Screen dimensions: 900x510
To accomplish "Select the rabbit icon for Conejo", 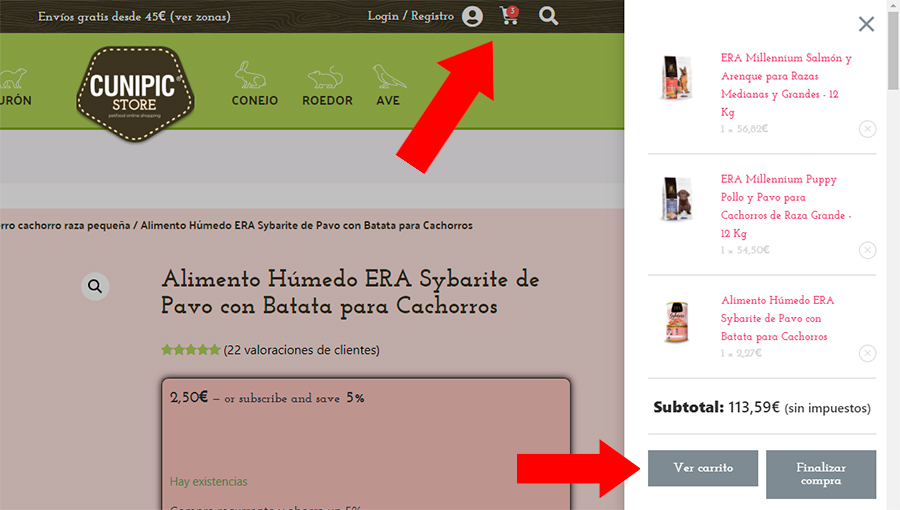I will pos(250,75).
